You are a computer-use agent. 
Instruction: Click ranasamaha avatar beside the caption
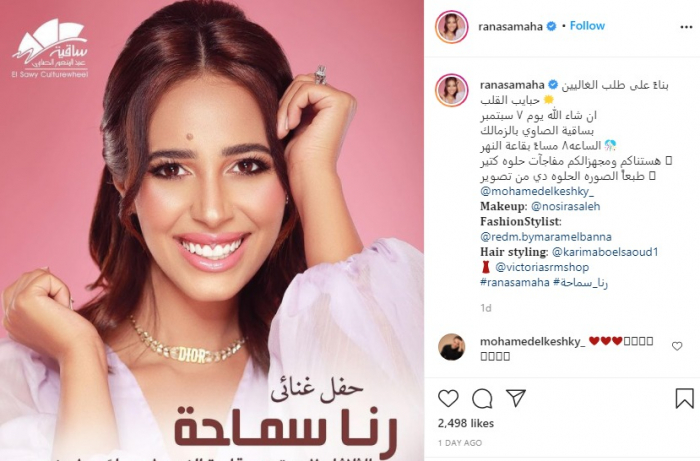tap(451, 91)
